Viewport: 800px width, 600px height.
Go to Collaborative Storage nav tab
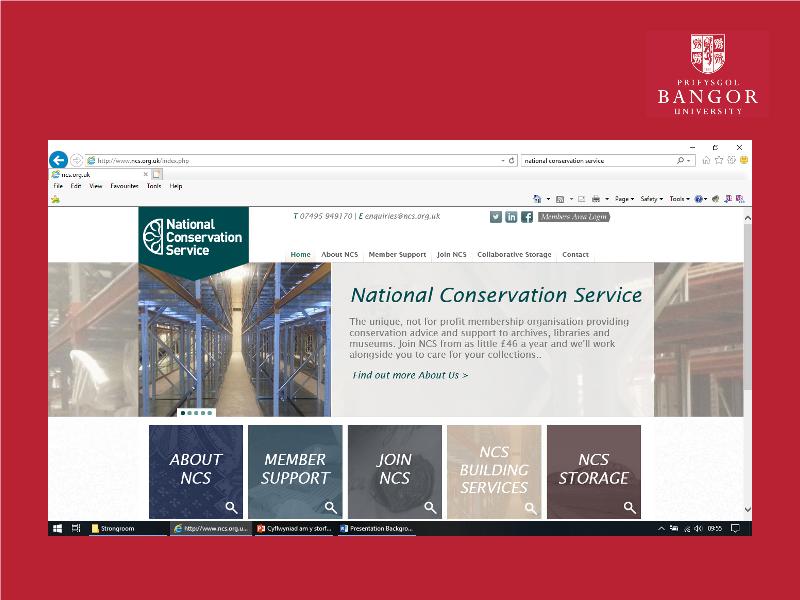coord(514,255)
